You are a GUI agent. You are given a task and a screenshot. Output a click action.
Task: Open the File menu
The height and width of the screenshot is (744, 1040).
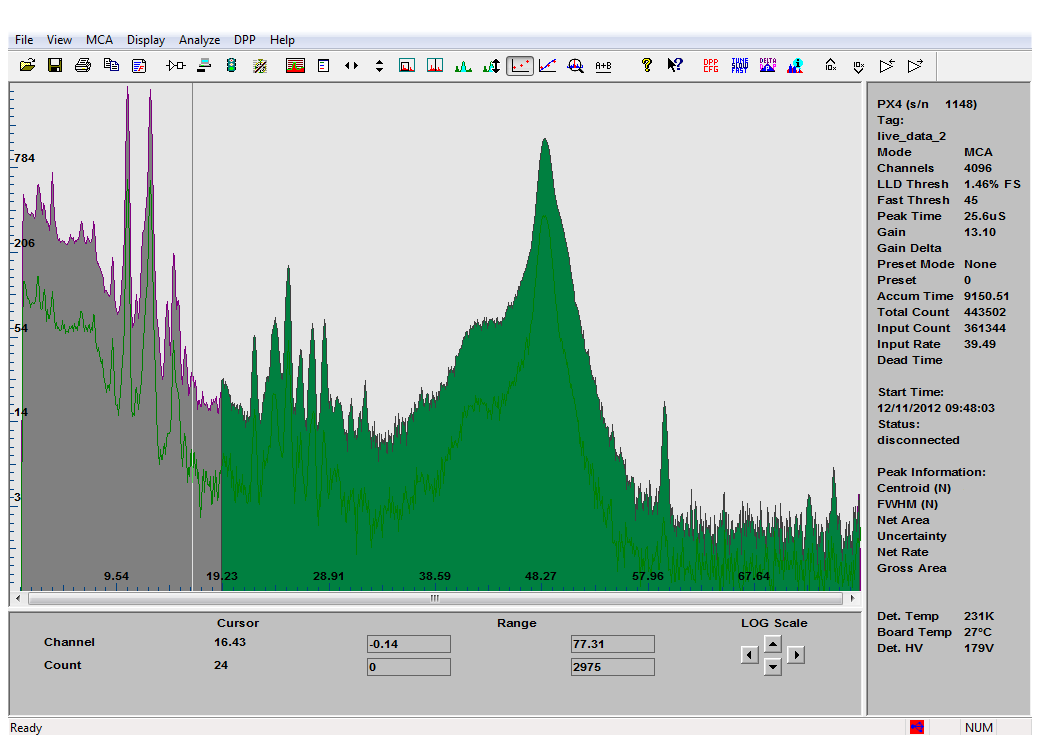tap(24, 40)
